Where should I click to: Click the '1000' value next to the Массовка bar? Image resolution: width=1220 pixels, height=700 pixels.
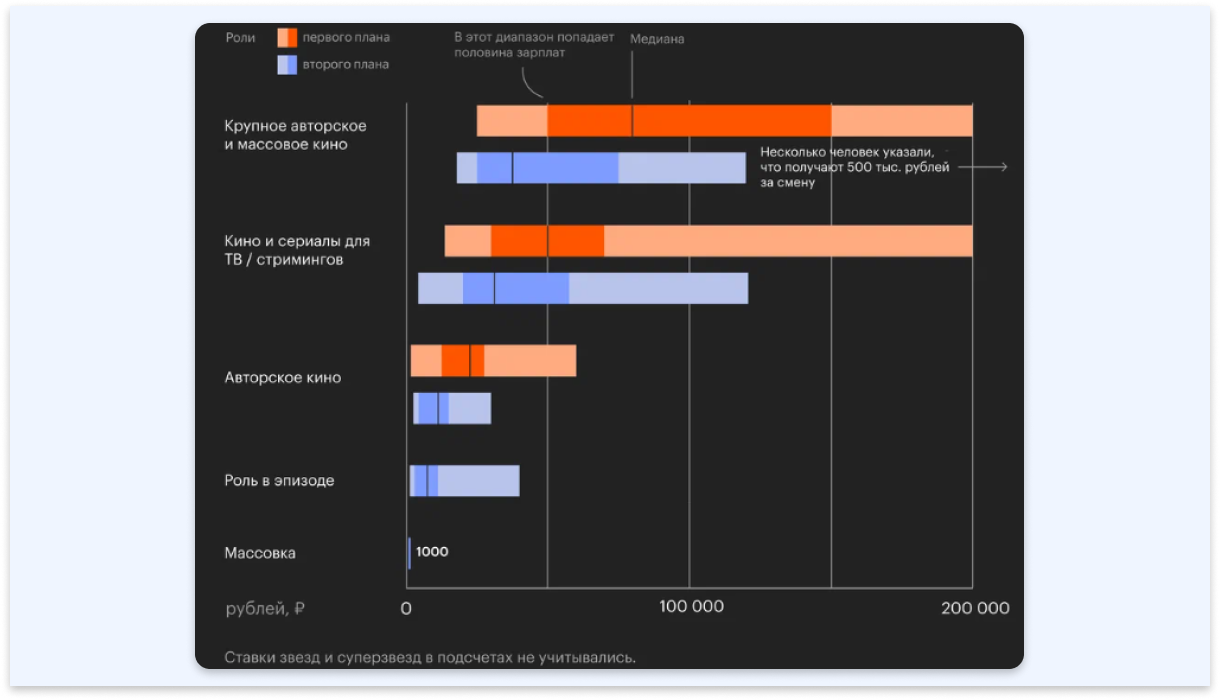(432, 552)
